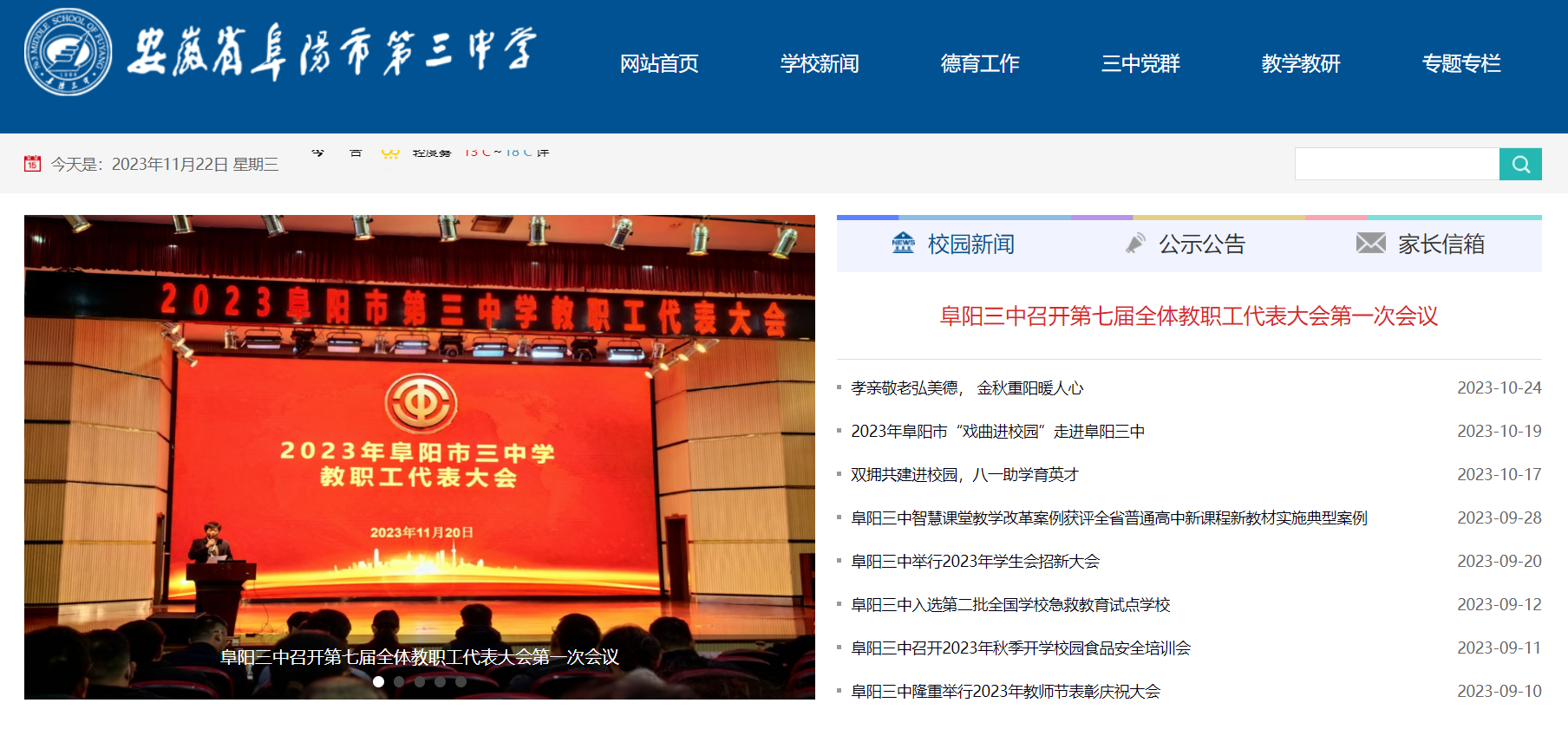Screen dimensions: 1568x742
Task: Open the 学校新闻 menu item
Action: click(820, 63)
